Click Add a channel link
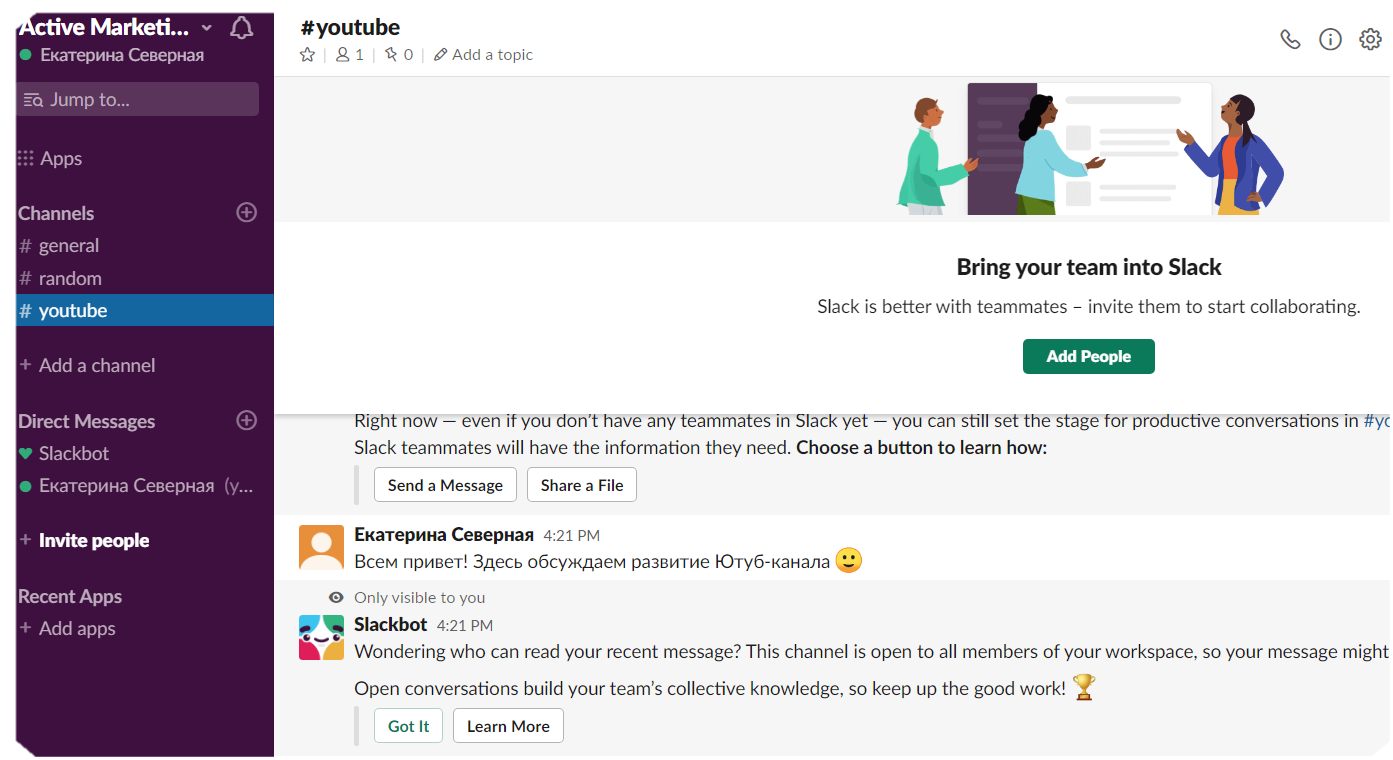 88,365
